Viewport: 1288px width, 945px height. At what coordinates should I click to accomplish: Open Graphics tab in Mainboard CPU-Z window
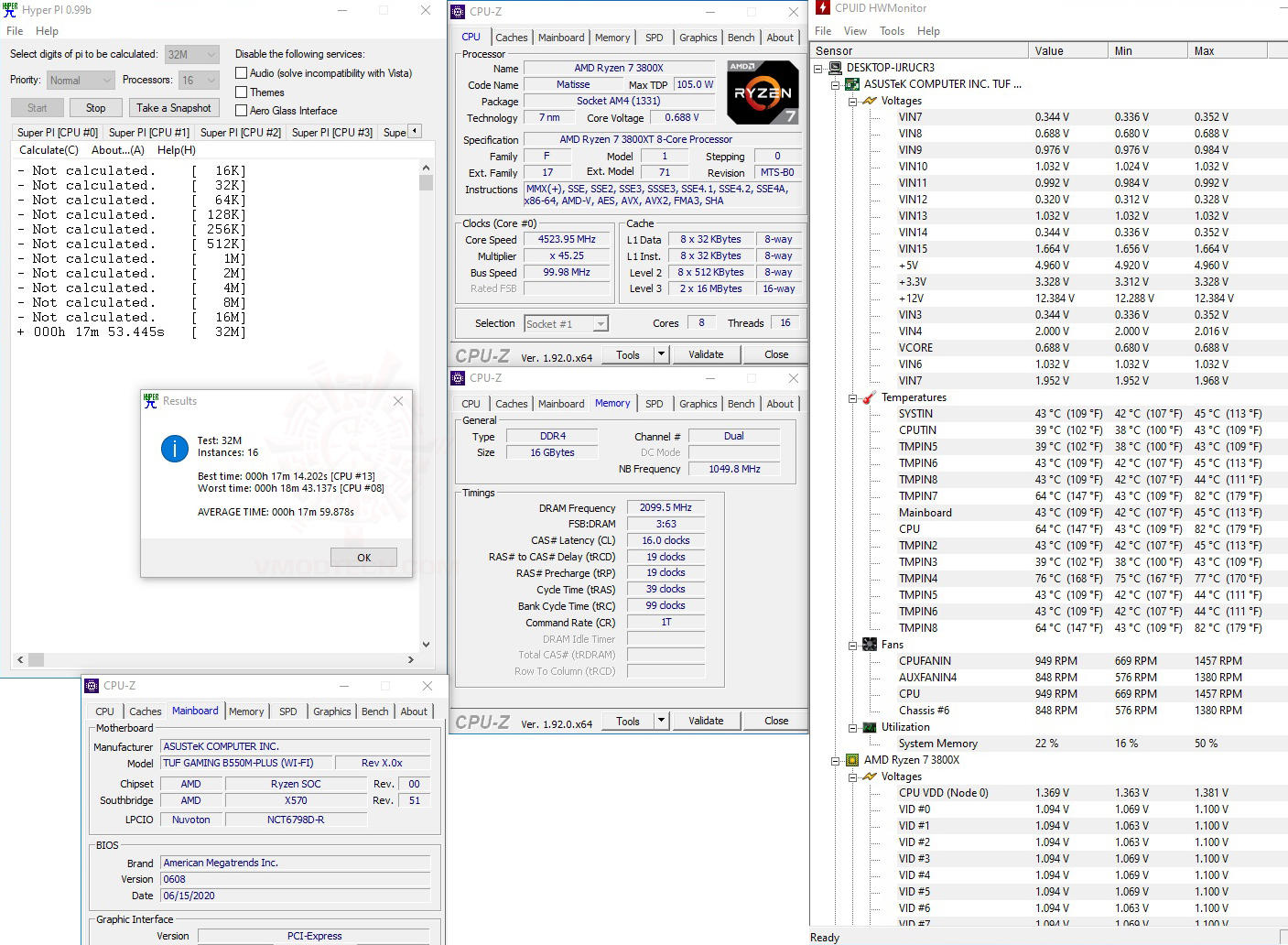coord(331,711)
